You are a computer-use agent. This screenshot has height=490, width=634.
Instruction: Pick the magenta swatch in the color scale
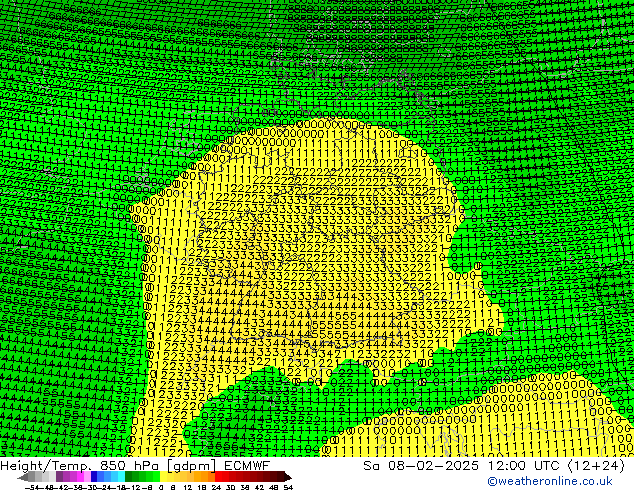click(x=70, y=476)
